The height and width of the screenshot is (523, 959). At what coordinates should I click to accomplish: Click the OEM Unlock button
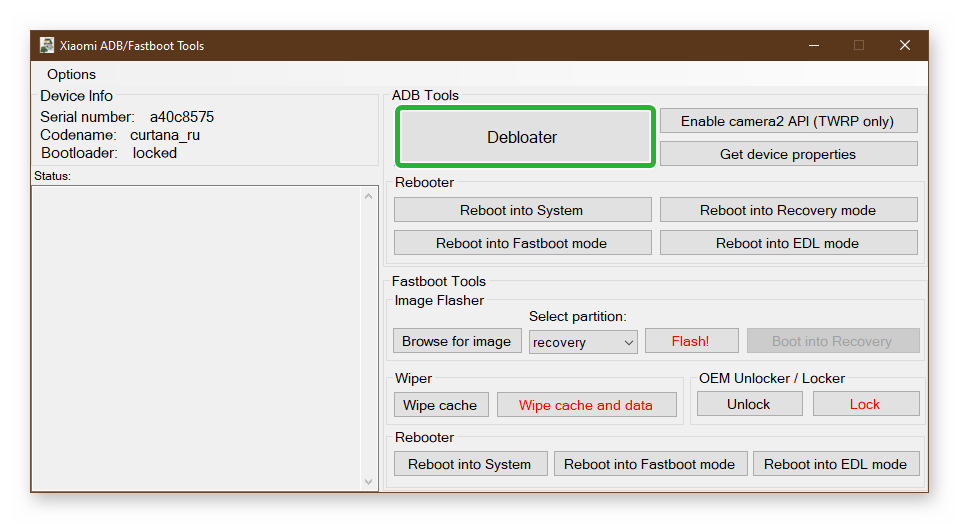point(748,404)
